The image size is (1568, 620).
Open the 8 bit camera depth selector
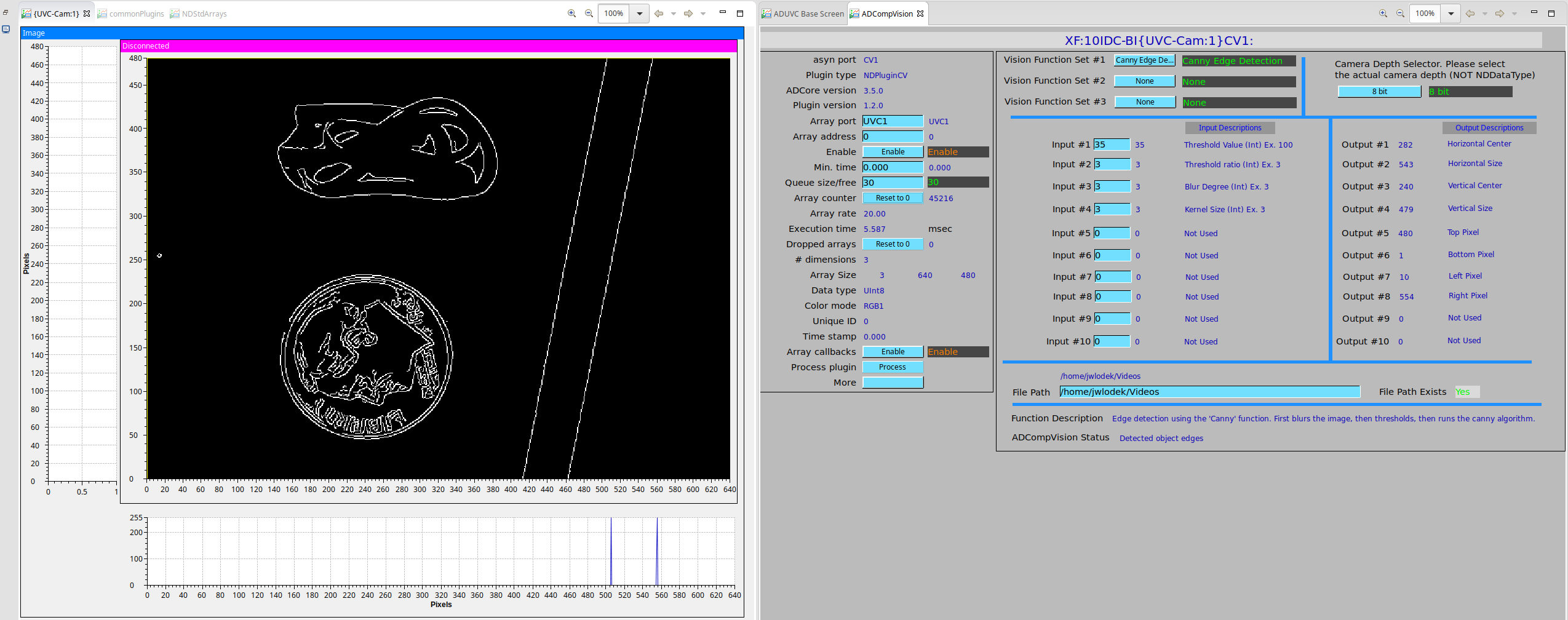(1379, 92)
